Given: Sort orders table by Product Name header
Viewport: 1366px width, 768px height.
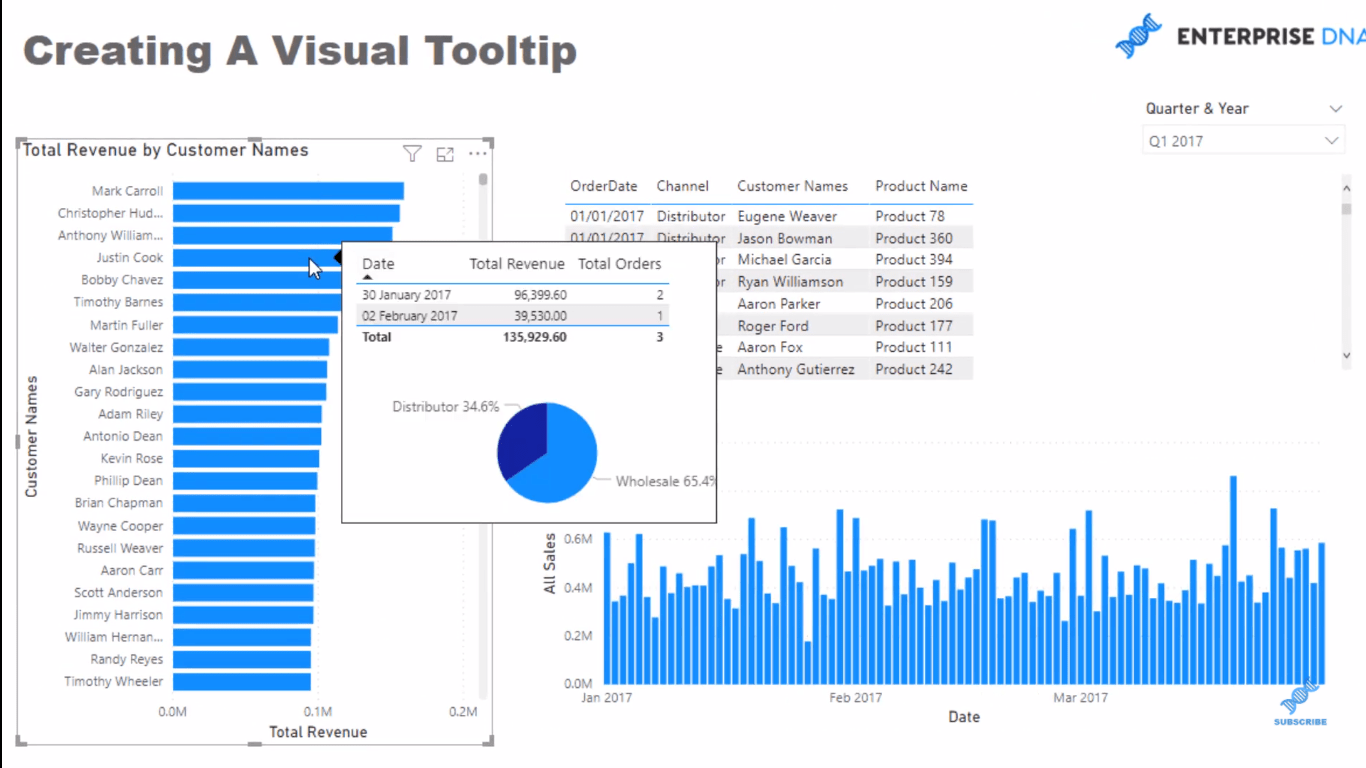Looking at the screenshot, I should coord(921,186).
